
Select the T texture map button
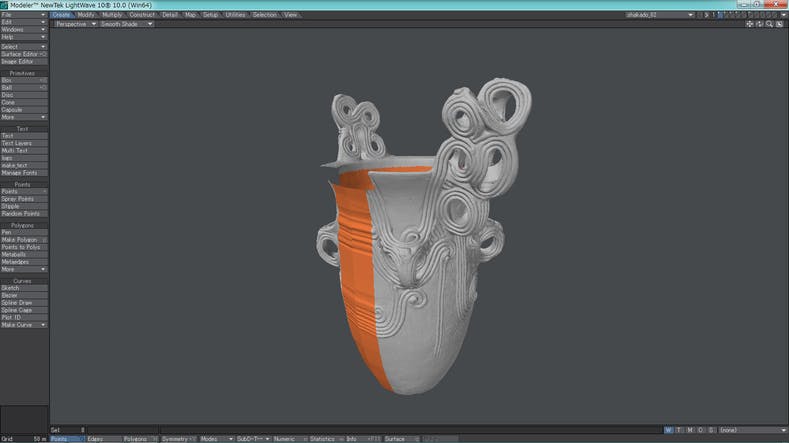(679, 430)
